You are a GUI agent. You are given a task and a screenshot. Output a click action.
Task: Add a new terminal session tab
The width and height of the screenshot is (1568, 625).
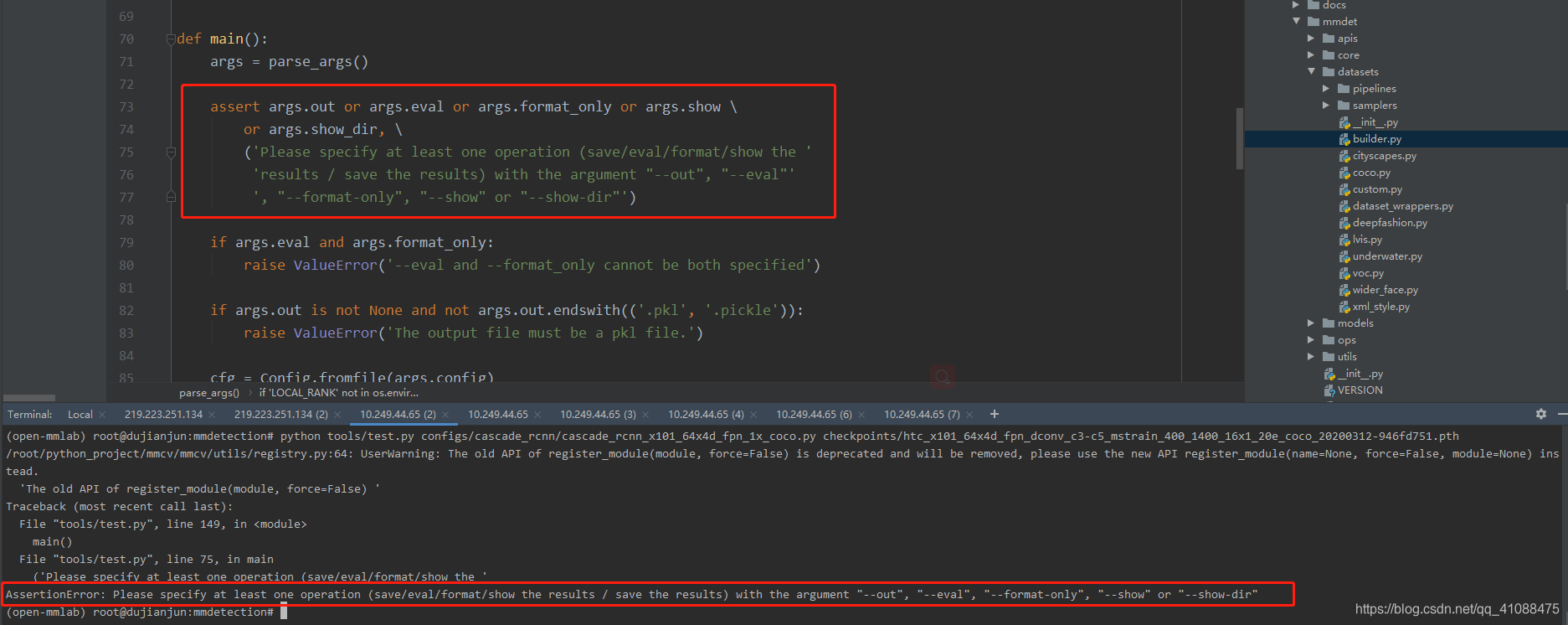[x=995, y=414]
